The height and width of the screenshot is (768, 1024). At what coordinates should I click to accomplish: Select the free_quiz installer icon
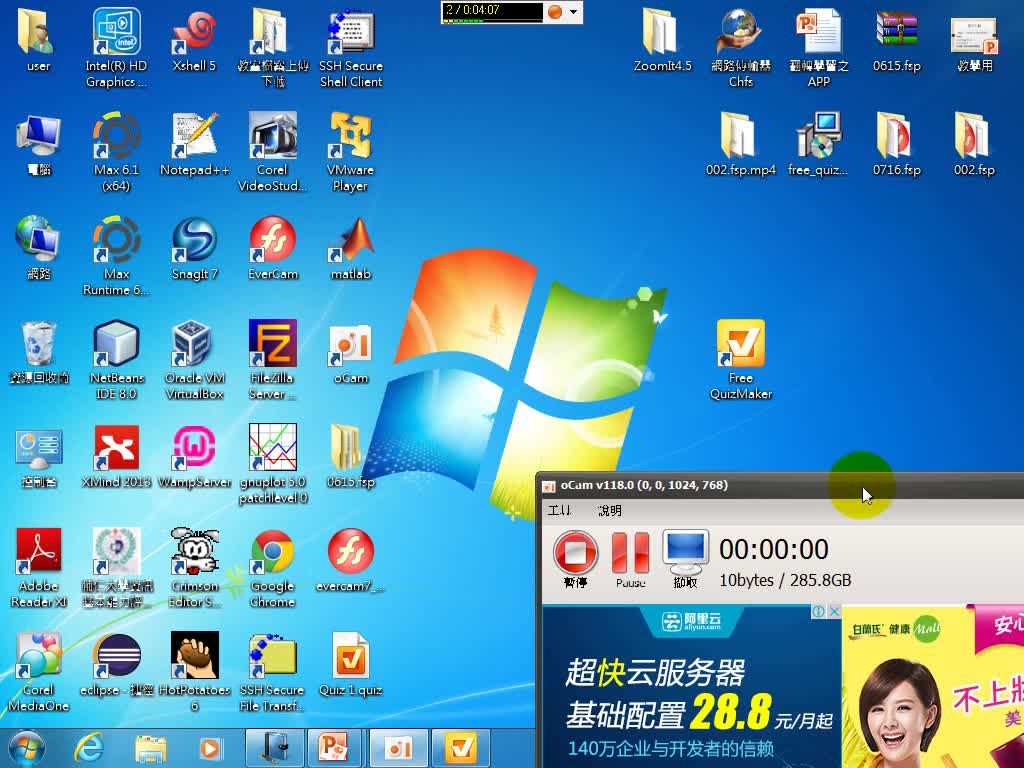tap(818, 144)
